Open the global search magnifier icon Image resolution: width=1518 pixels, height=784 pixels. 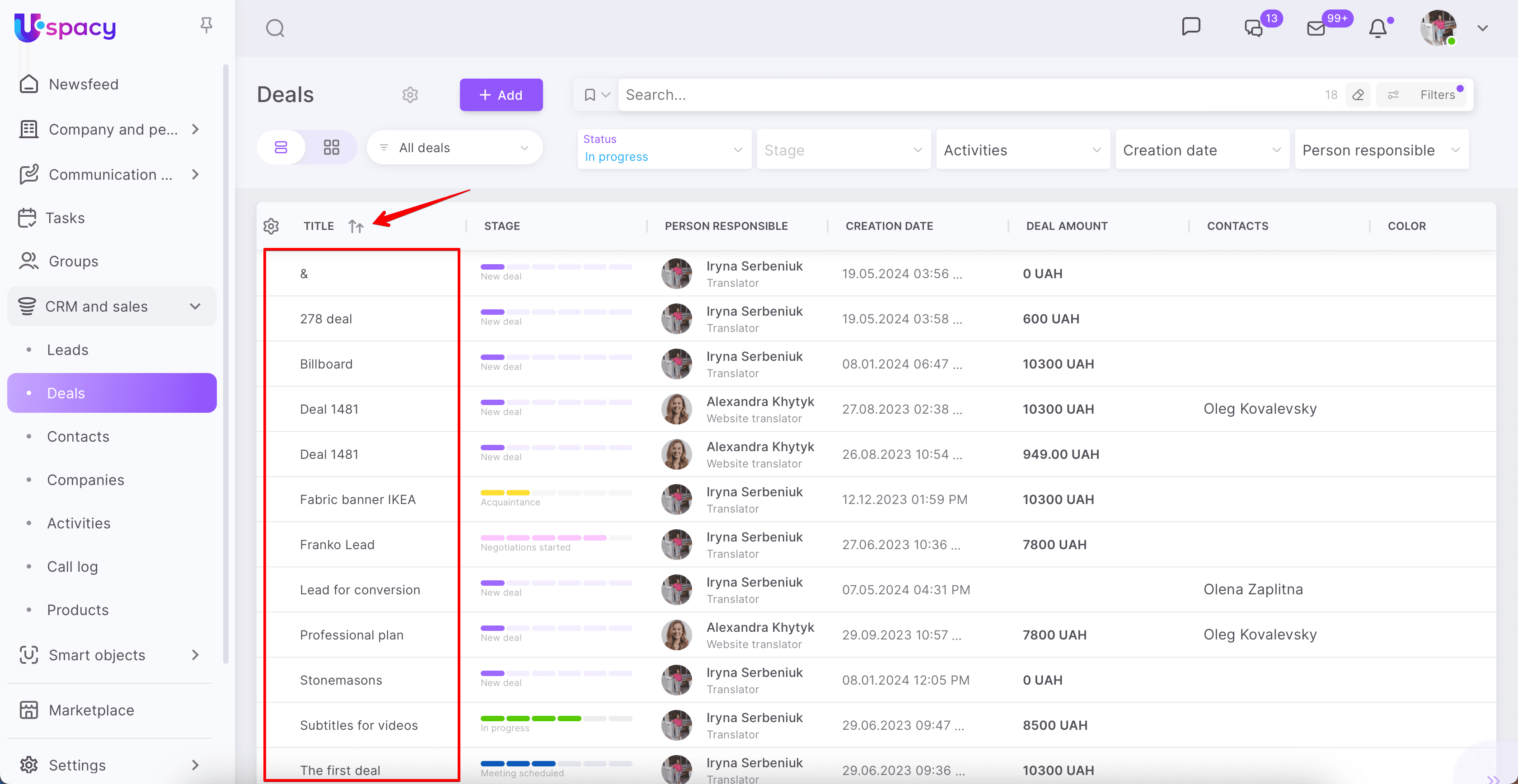click(275, 28)
